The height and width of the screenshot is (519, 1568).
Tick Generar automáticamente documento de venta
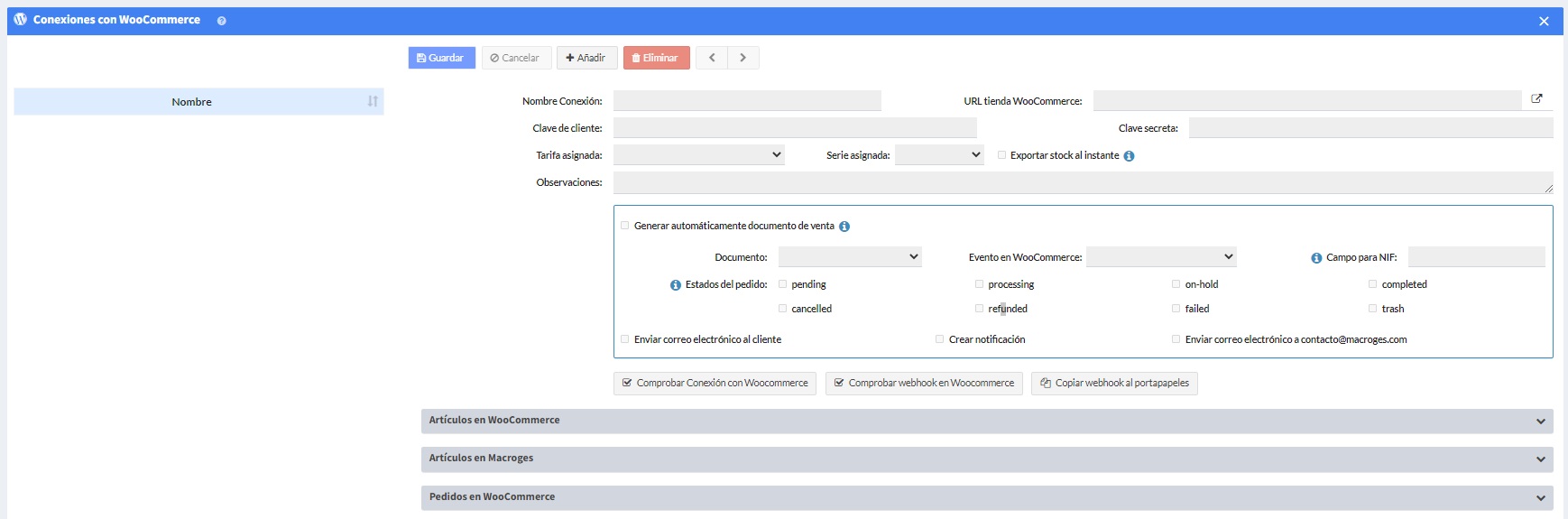click(625, 226)
